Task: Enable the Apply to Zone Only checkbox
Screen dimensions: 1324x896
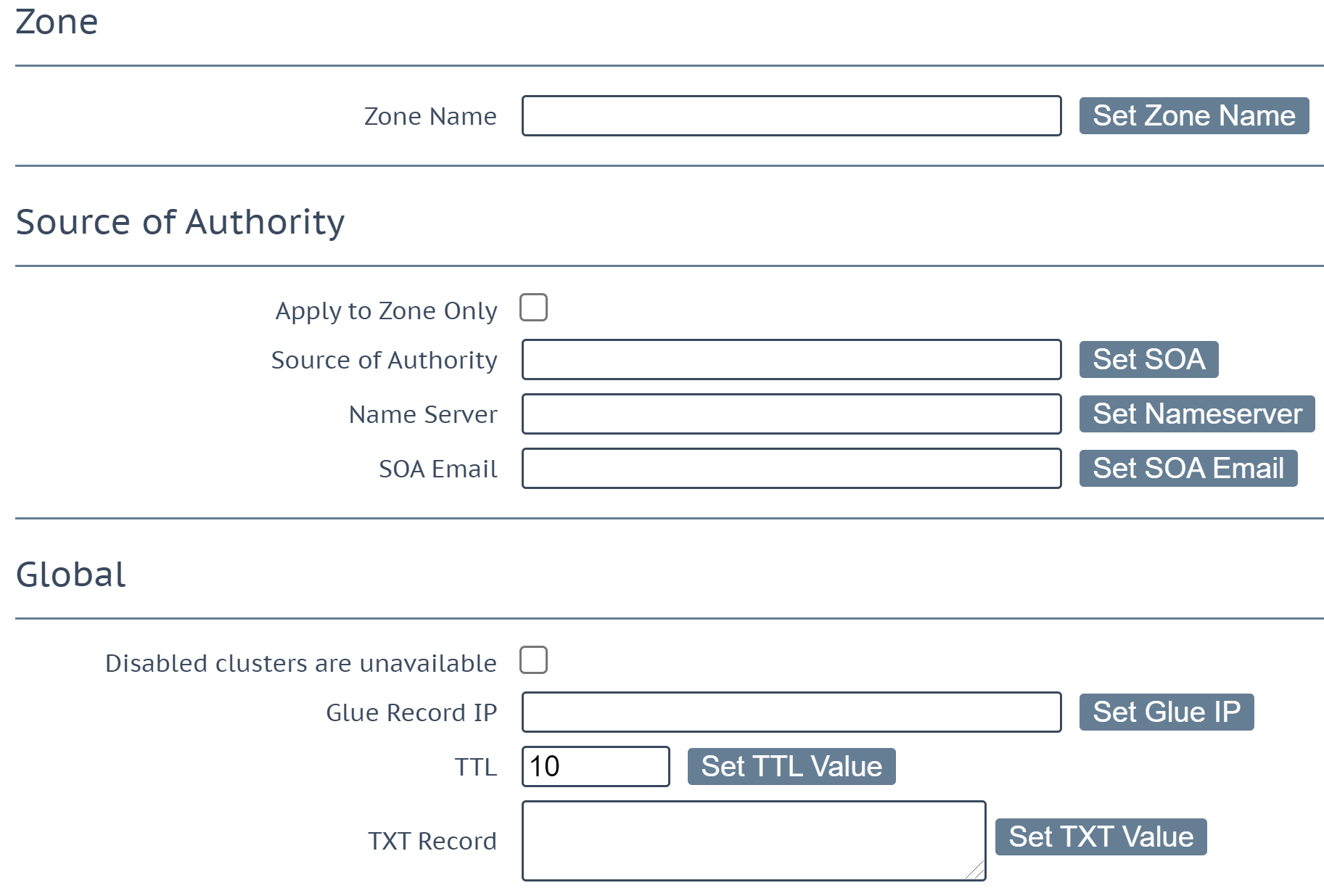Action: pyautogui.click(x=533, y=308)
